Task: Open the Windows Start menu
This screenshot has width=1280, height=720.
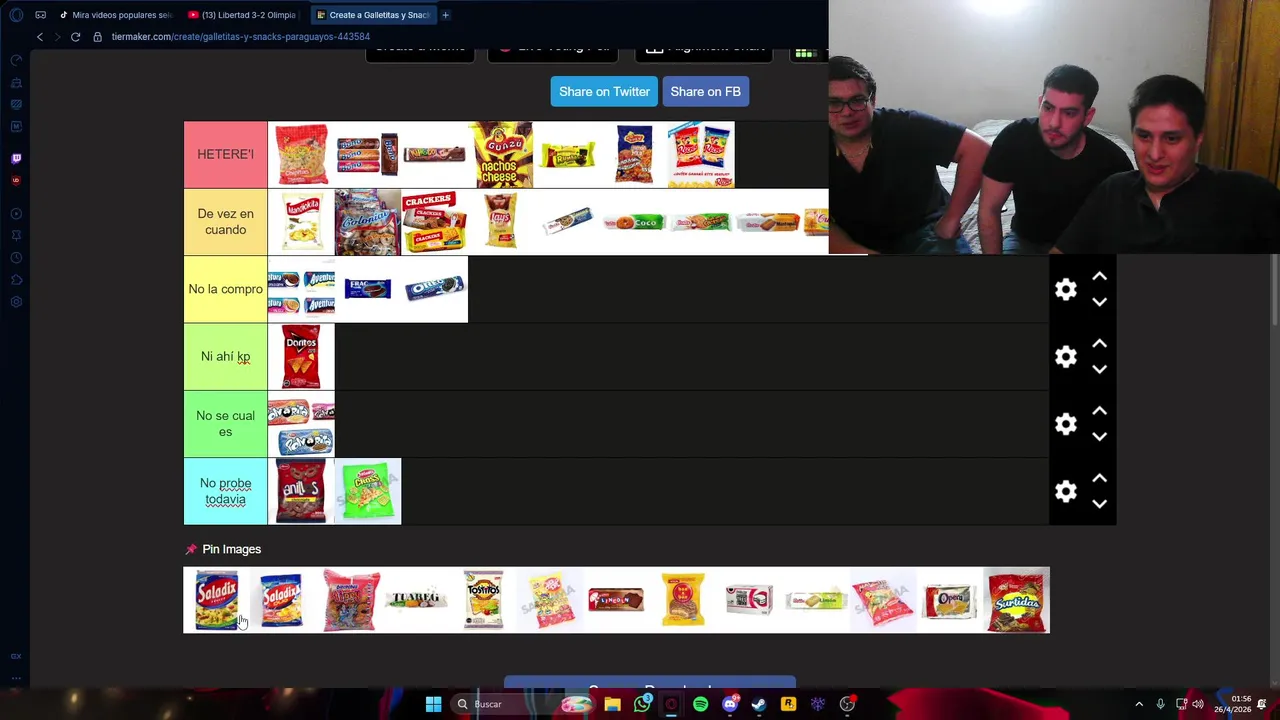Action: tap(433, 704)
